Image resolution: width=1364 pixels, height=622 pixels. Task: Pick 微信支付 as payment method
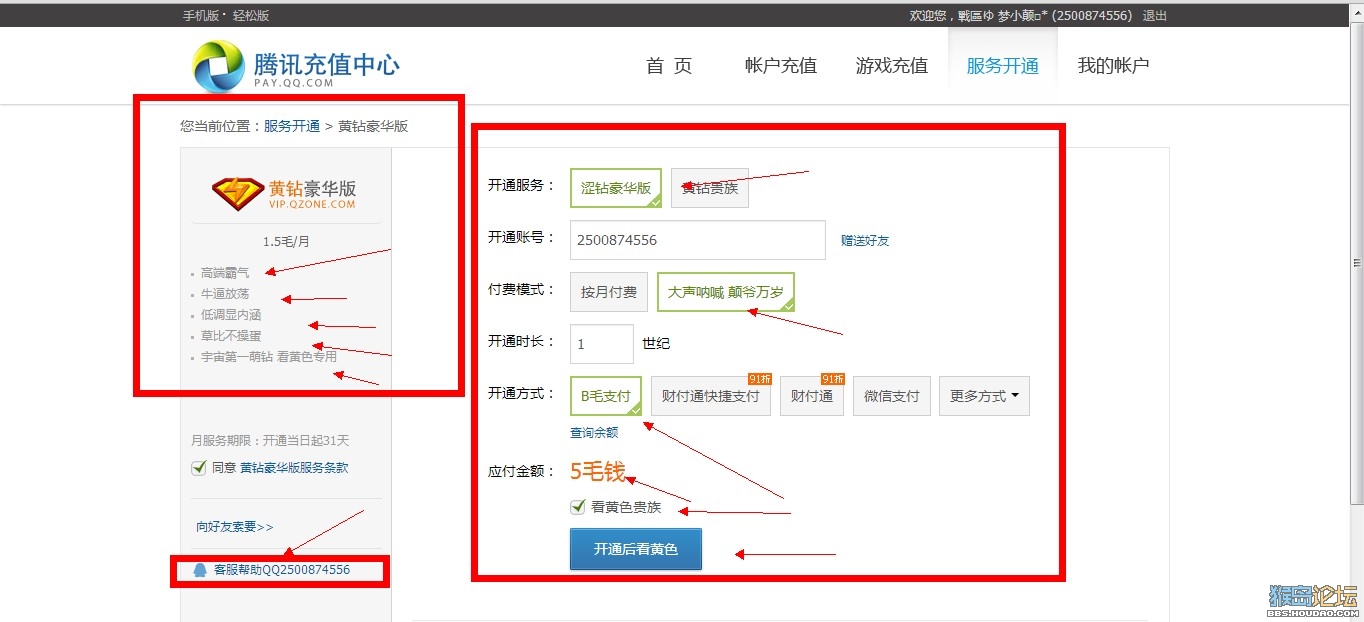tap(892, 396)
